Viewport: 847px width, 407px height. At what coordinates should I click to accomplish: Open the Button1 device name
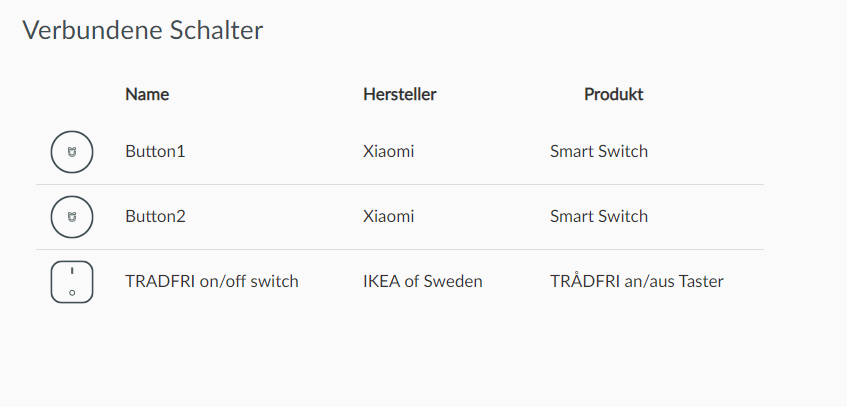coord(155,152)
